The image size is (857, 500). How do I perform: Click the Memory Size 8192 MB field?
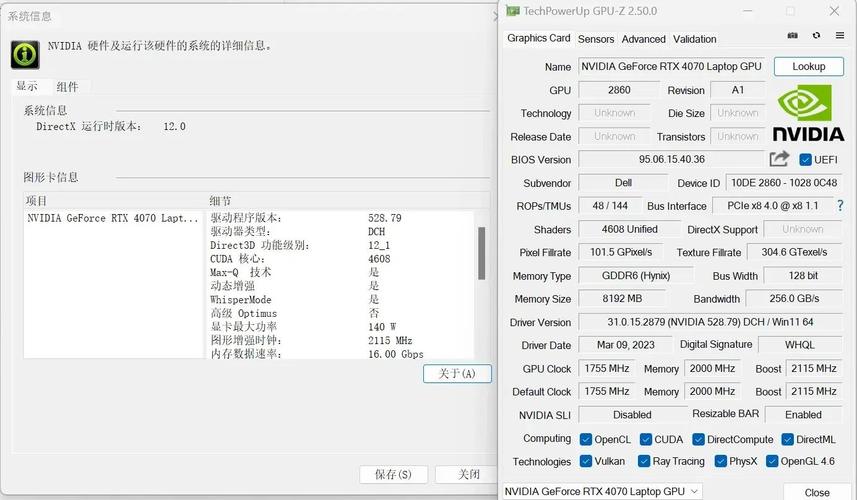[622, 299]
